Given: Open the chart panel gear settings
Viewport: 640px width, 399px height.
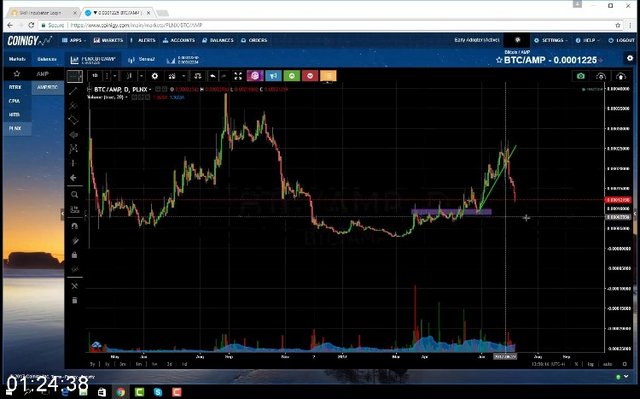Looking at the screenshot, I should point(630,58).
